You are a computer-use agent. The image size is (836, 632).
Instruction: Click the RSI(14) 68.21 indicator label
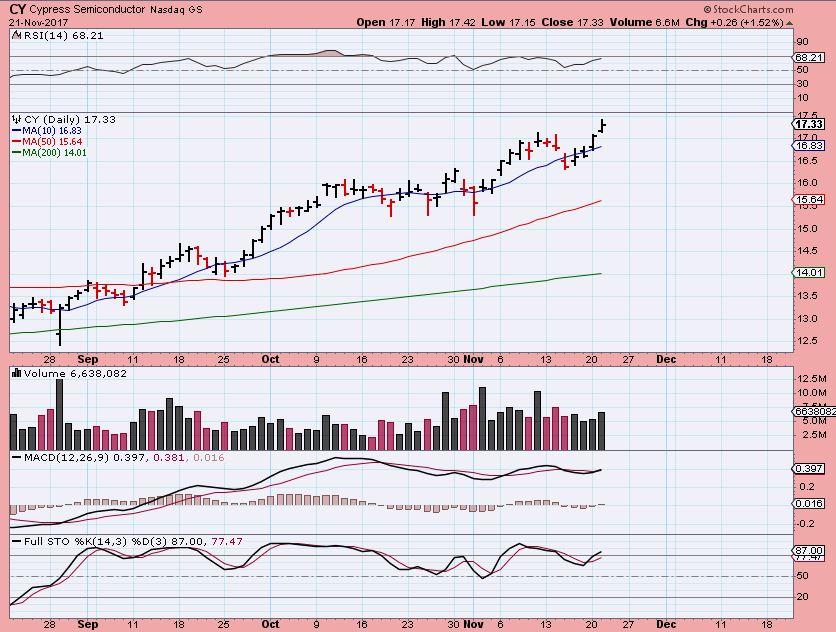point(63,36)
